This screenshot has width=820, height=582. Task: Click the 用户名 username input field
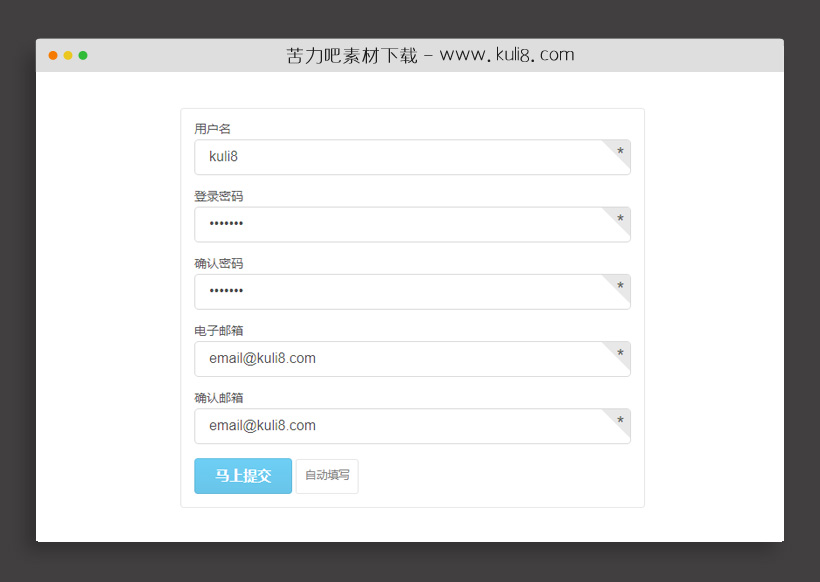pyautogui.click(x=400, y=157)
